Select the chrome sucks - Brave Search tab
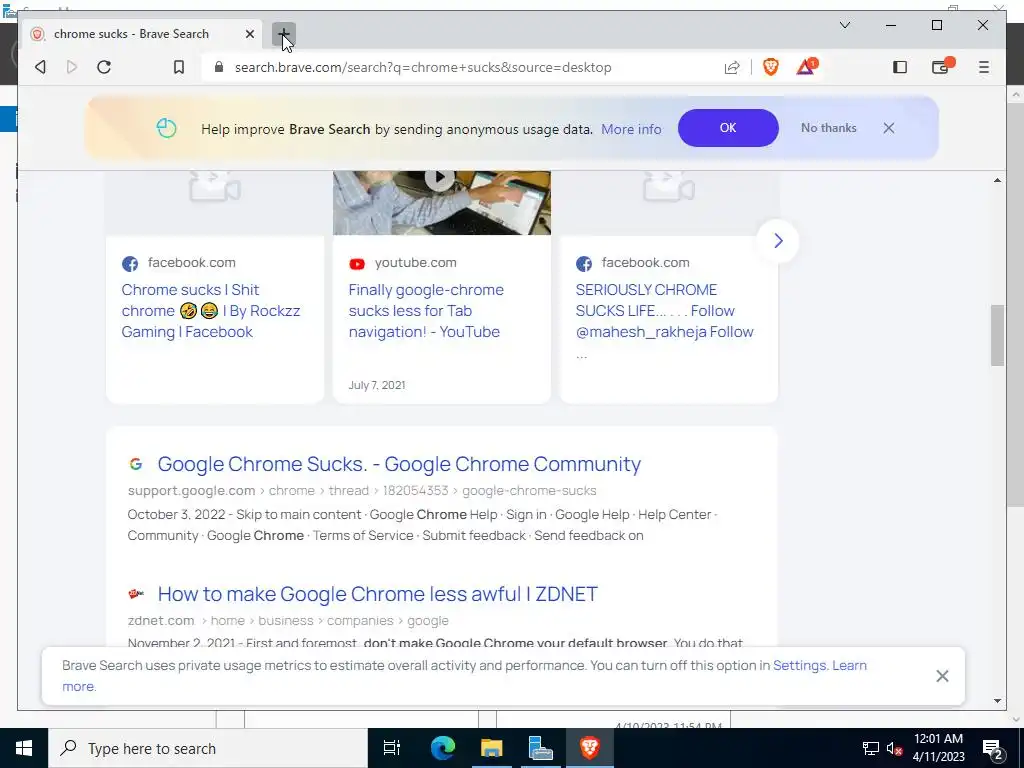1024x768 pixels. click(142, 34)
